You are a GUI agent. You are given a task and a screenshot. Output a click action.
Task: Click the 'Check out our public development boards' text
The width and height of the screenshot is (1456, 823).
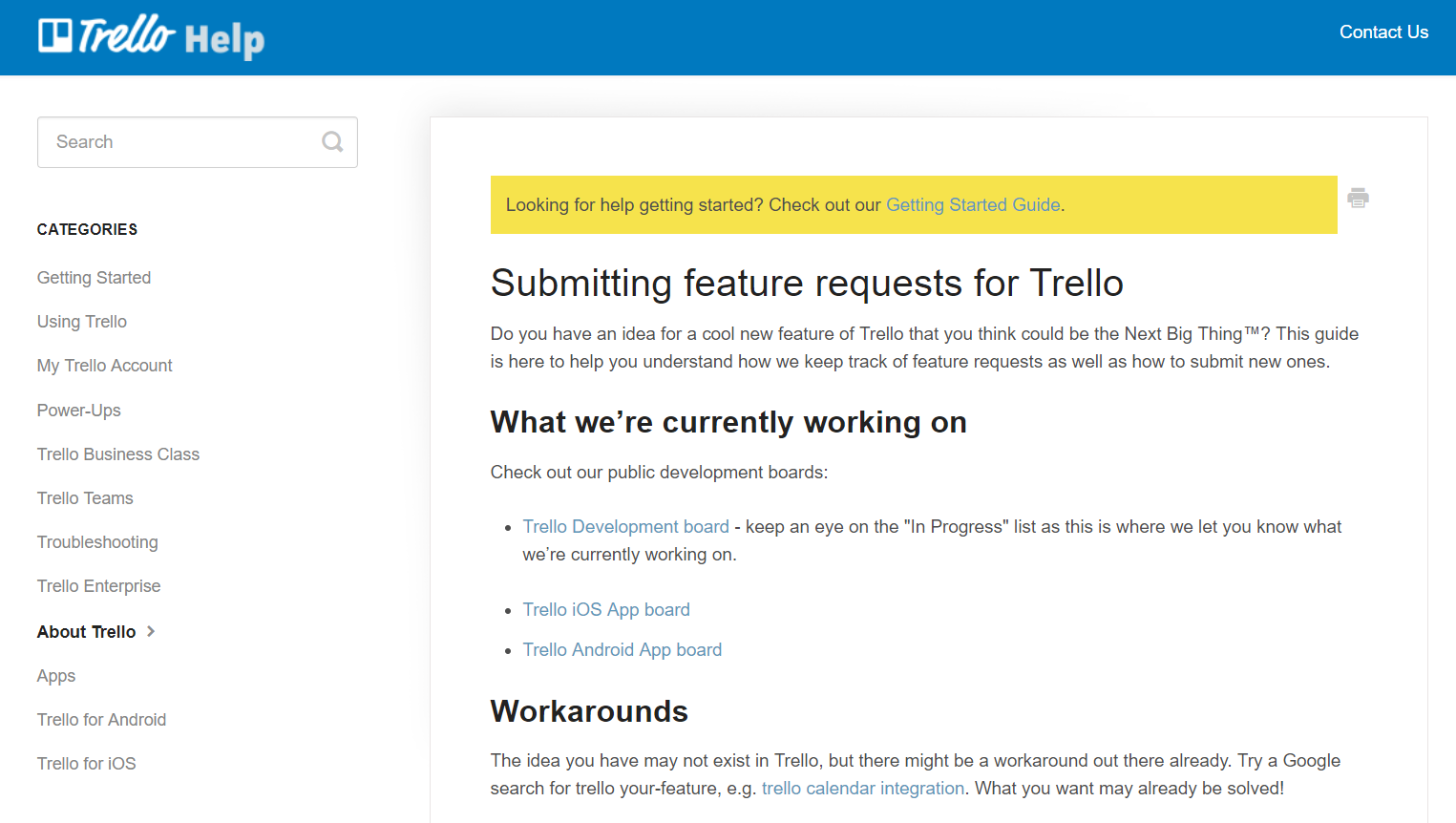click(x=659, y=473)
